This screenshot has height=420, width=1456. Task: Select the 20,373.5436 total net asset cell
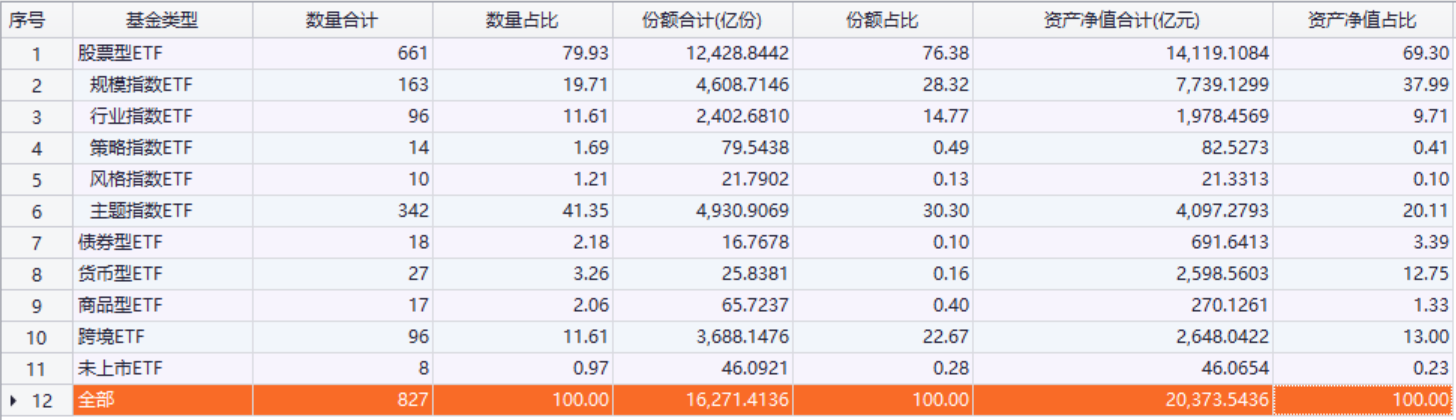pos(1216,401)
